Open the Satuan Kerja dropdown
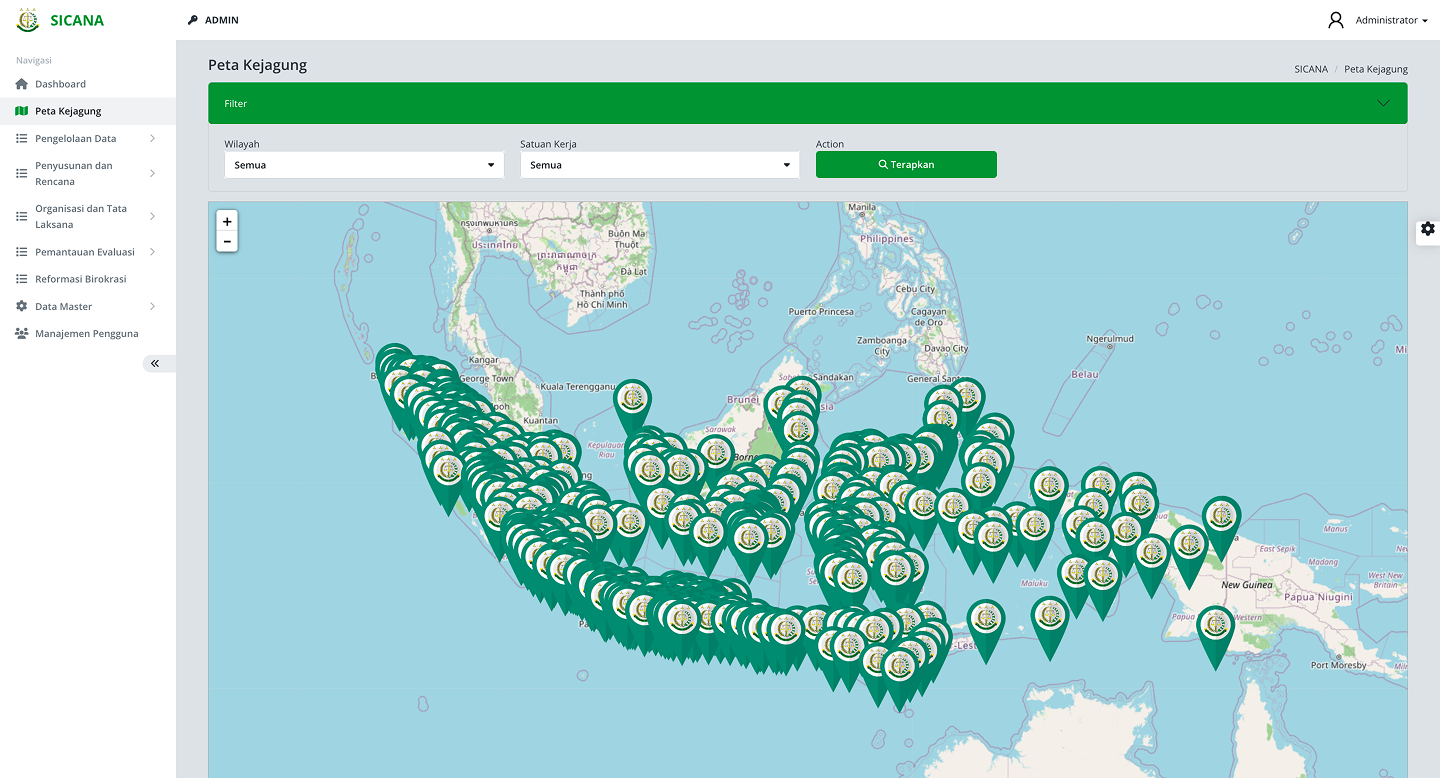This screenshot has height=778, width=1440. click(x=660, y=165)
